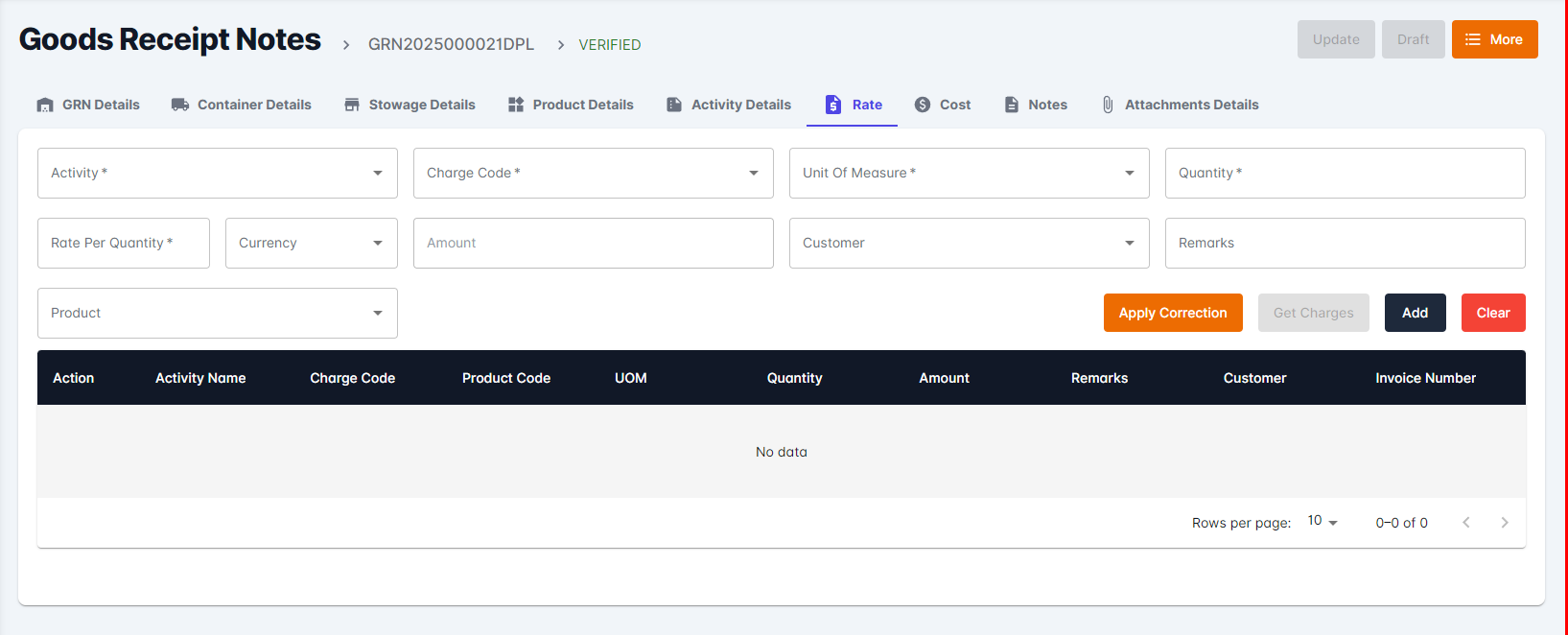1568x635 pixels.
Task: Click the Notes page icon
Action: 1012,105
